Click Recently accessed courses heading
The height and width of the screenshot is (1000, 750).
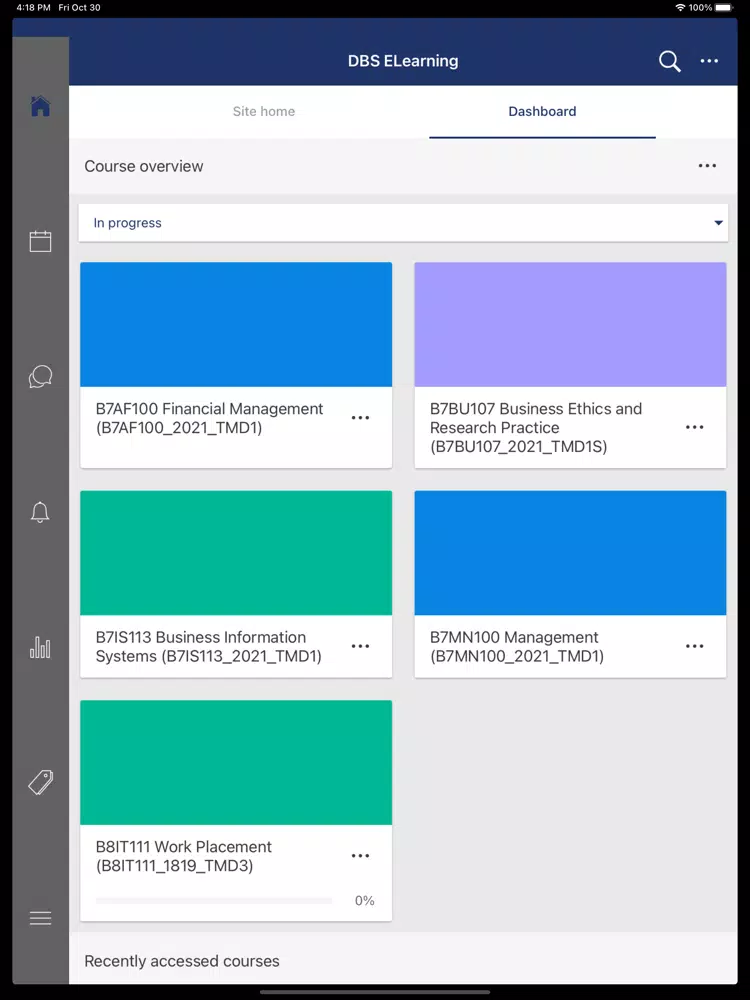point(182,961)
